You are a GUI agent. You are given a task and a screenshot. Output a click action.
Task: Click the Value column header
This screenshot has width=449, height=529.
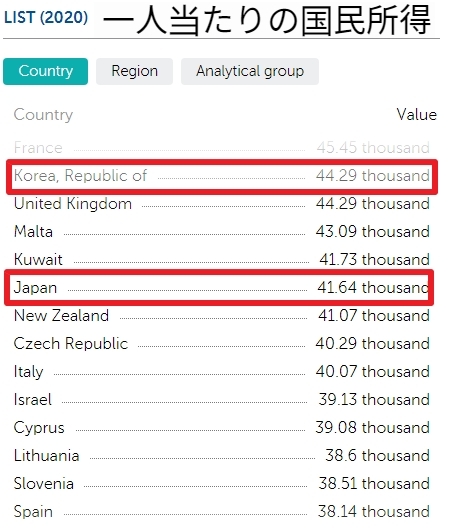[x=417, y=115]
